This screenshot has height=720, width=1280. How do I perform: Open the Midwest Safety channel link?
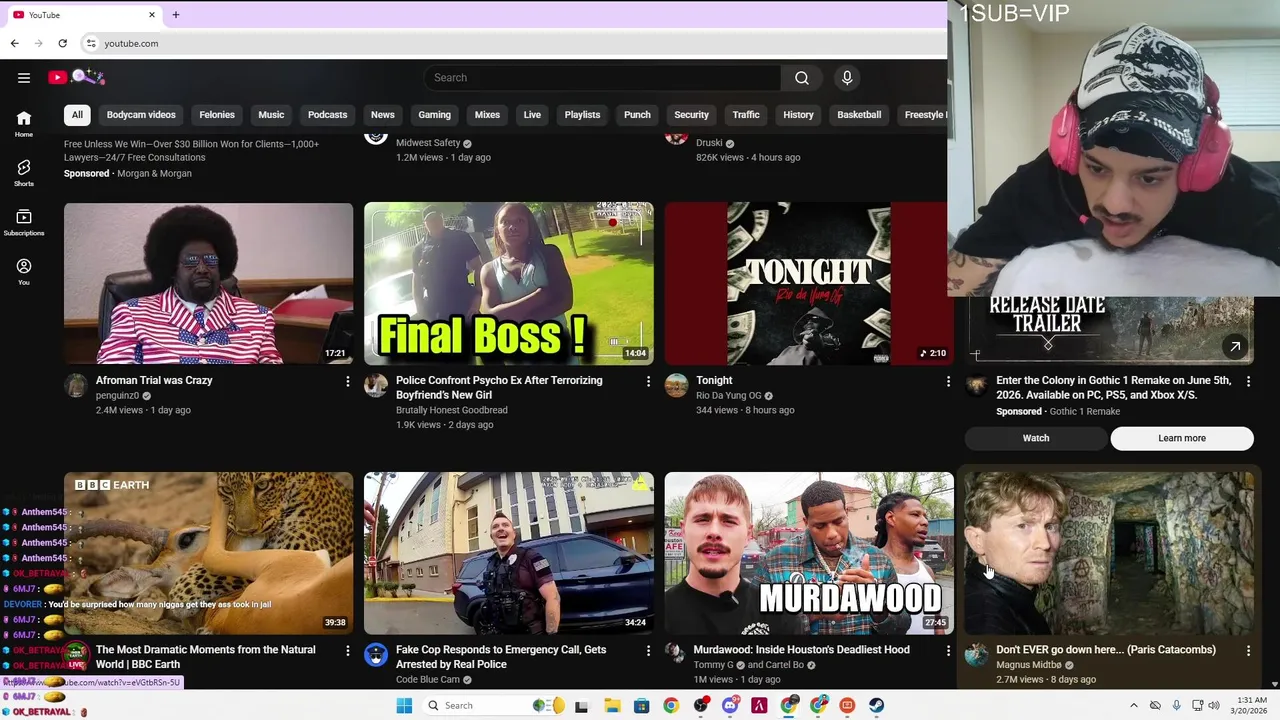point(428,143)
